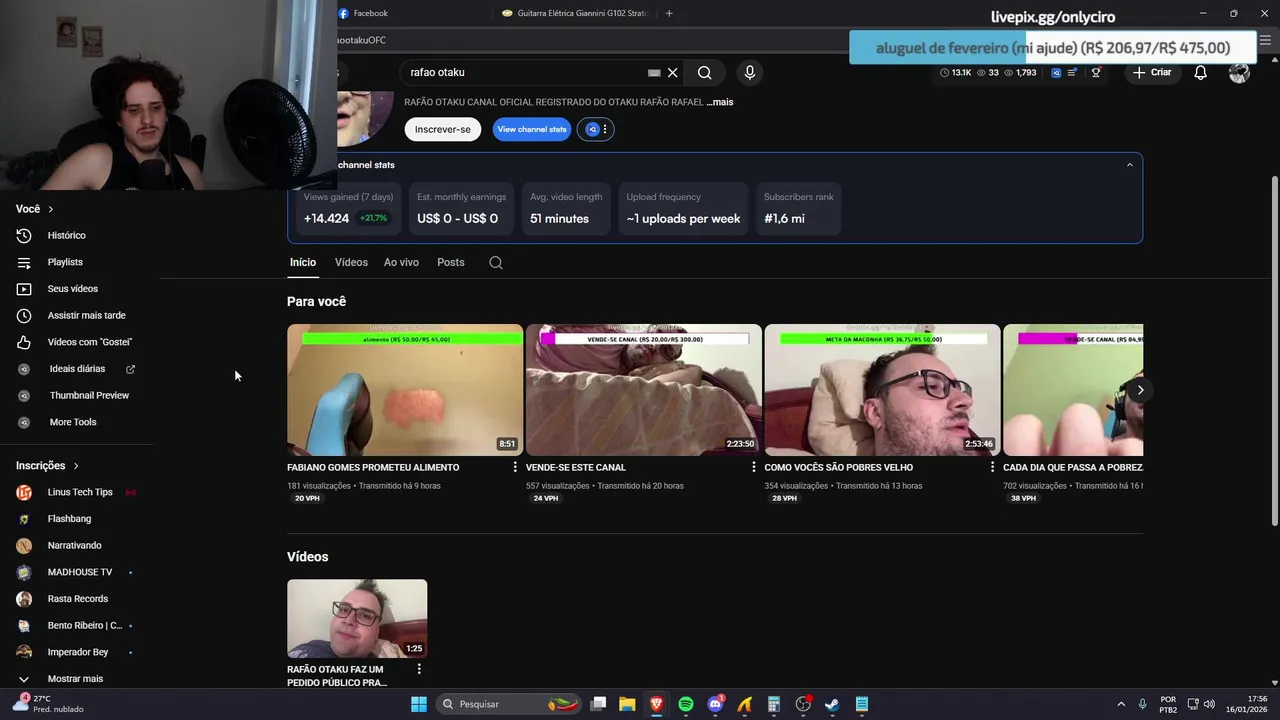Show hidden system tray icons
This screenshot has height=720, width=1280.
pyautogui.click(x=1120, y=704)
